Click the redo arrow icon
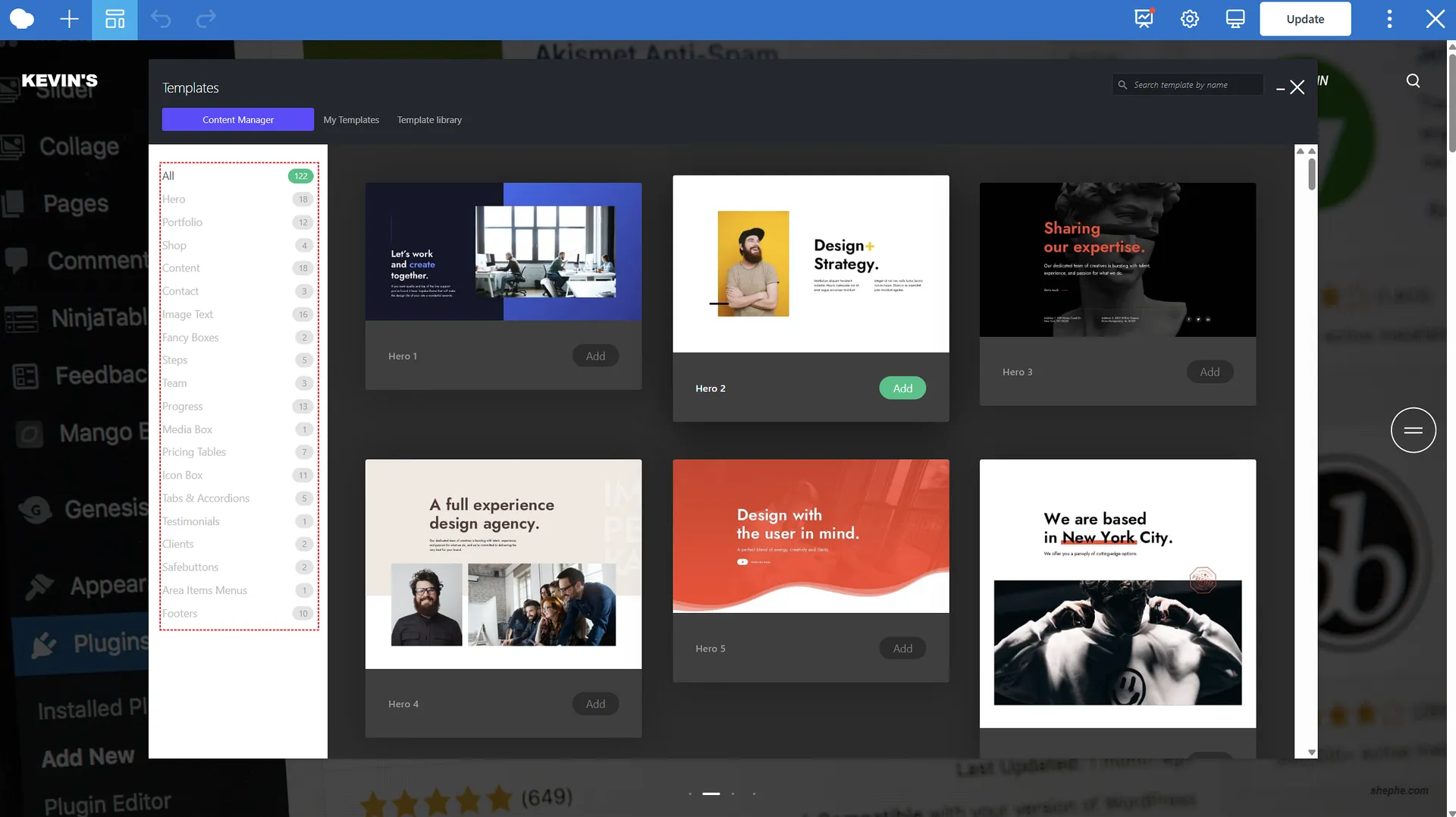This screenshot has width=1456, height=817. [x=206, y=20]
